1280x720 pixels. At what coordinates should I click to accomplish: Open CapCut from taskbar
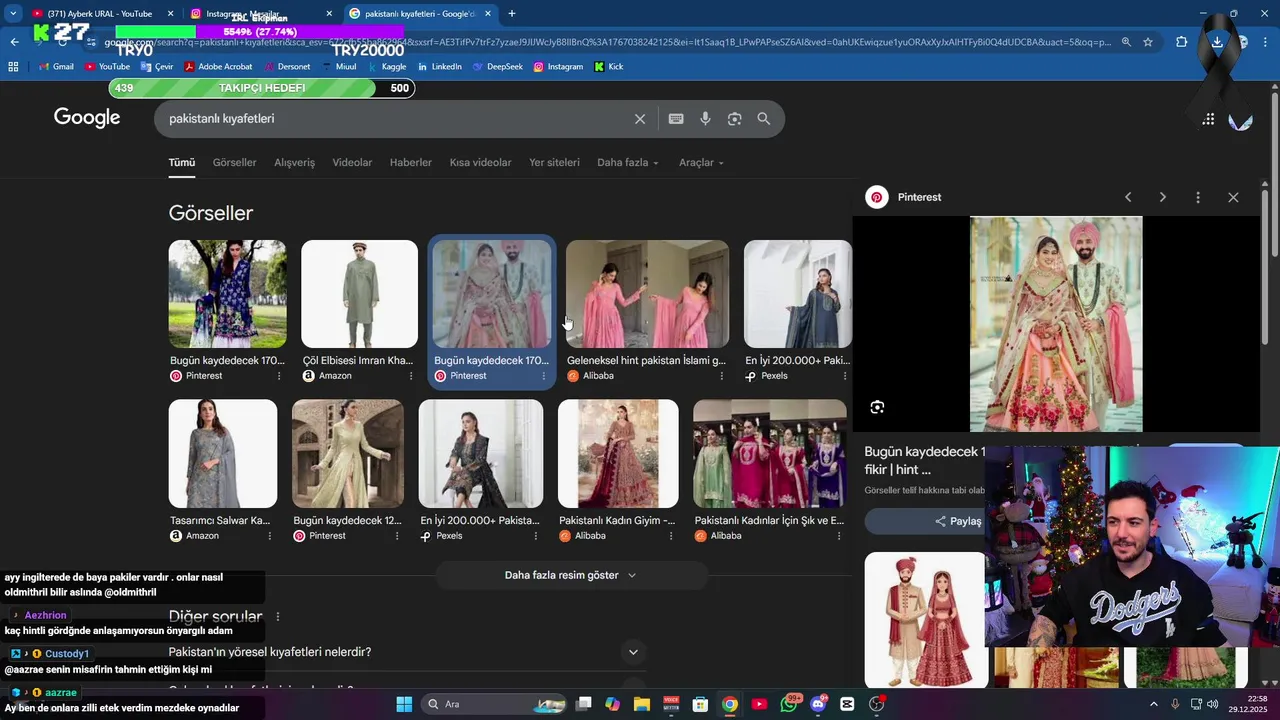tap(848, 704)
